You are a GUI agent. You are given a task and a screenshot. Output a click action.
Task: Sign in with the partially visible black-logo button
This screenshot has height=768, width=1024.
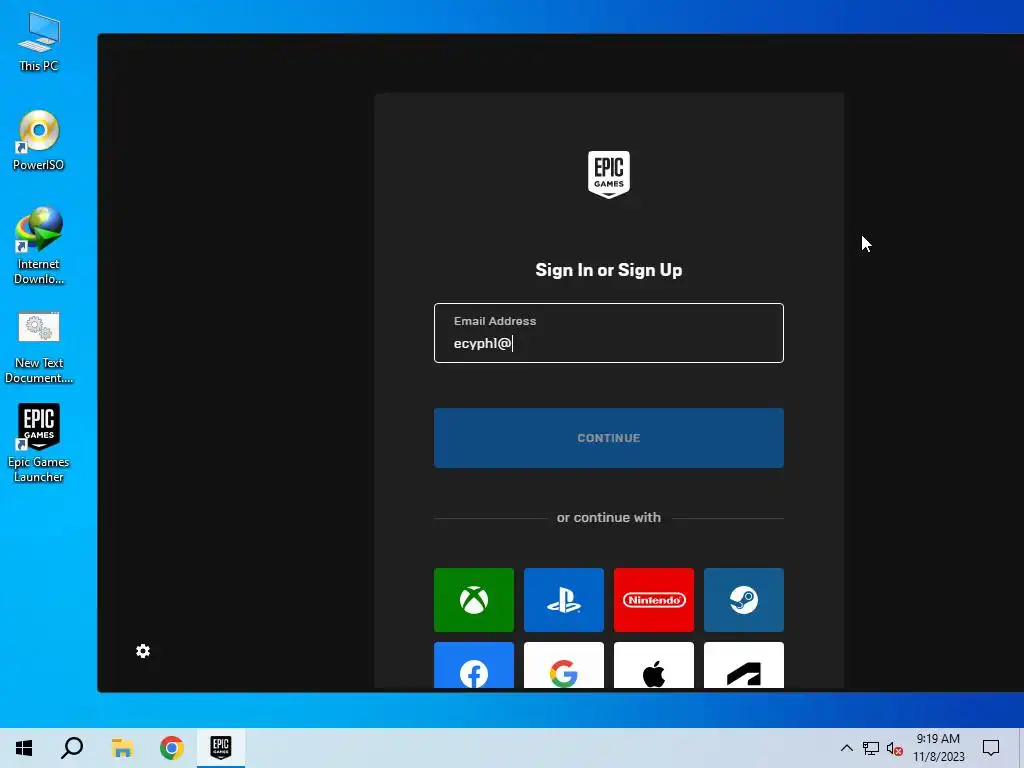click(x=744, y=665)
